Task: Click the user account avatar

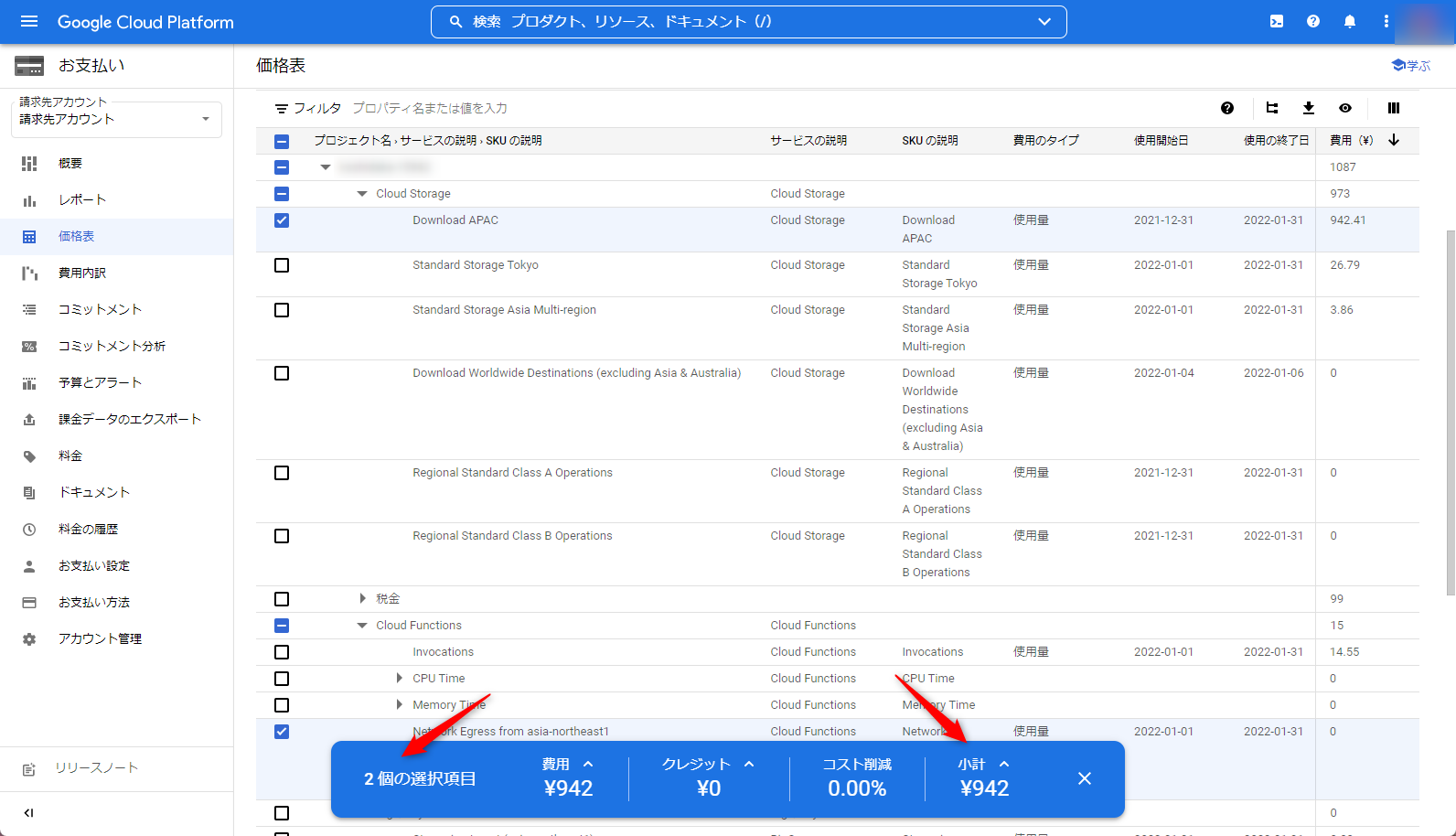Action: tap(1423, 22)
